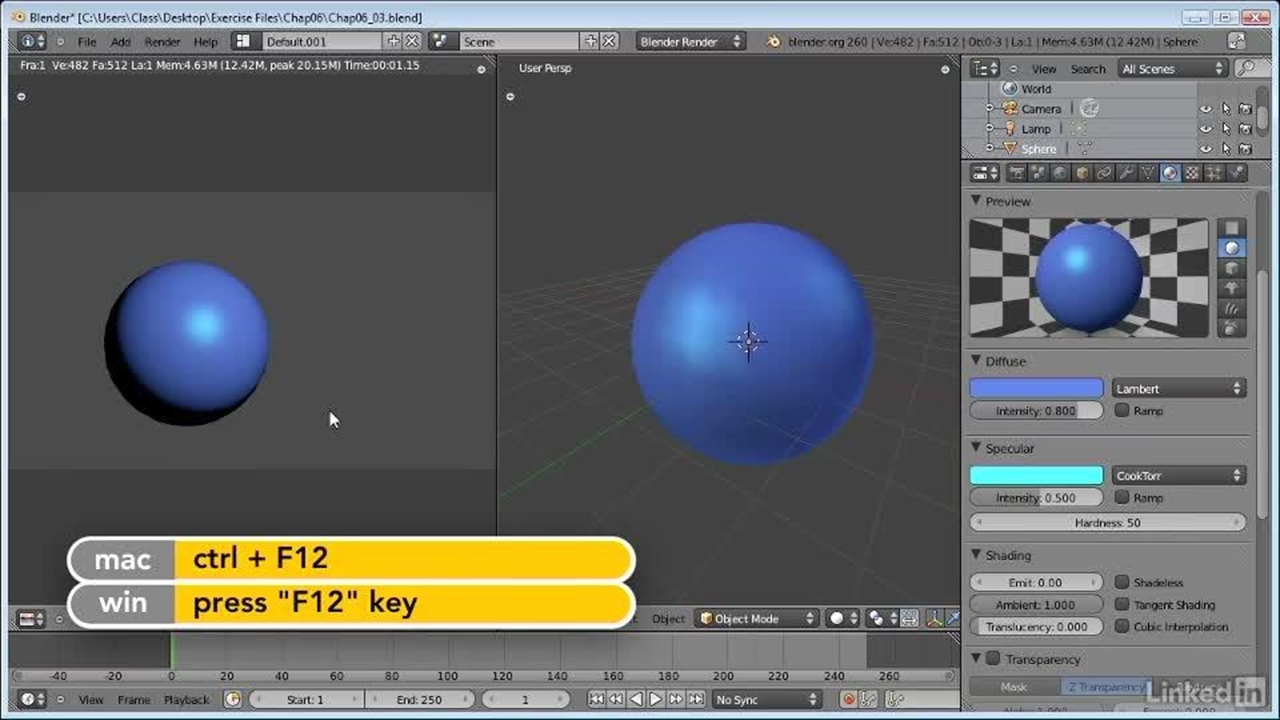Click the Z Transparency button
Viewport: 1280px width, 720px height.
[1104, 687]
